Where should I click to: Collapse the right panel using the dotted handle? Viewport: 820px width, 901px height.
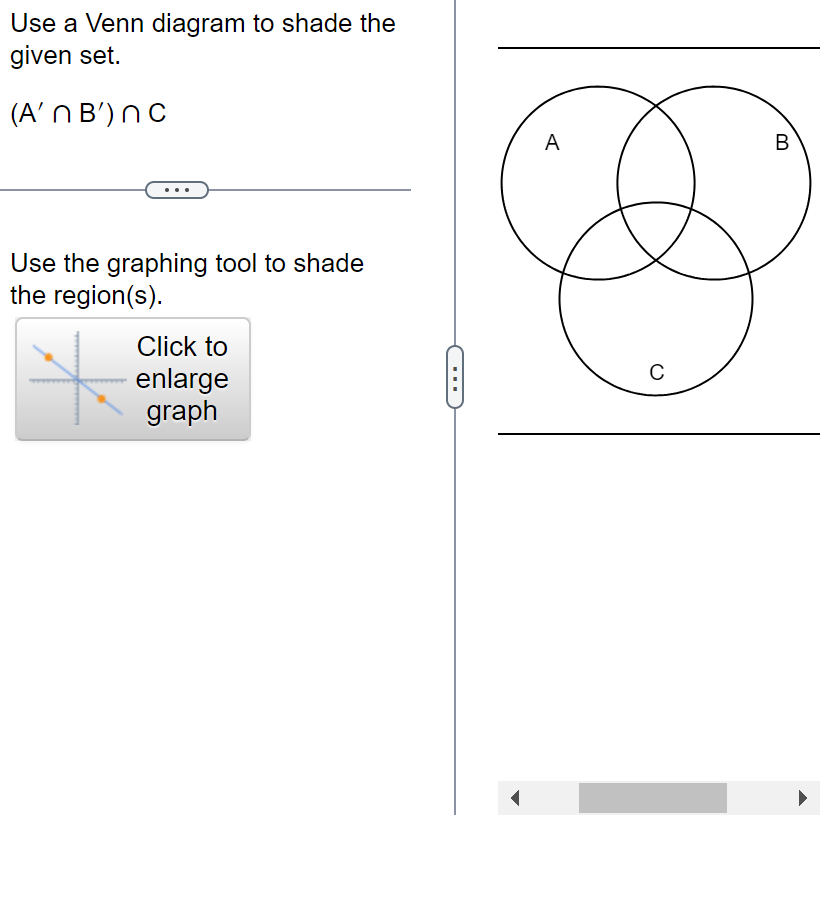[x=455, y=377]
